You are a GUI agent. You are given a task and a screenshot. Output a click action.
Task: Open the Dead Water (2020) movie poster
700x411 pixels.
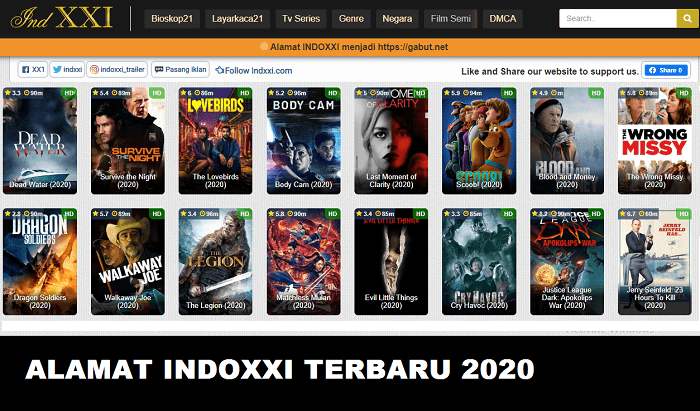[x=40, y=141]
